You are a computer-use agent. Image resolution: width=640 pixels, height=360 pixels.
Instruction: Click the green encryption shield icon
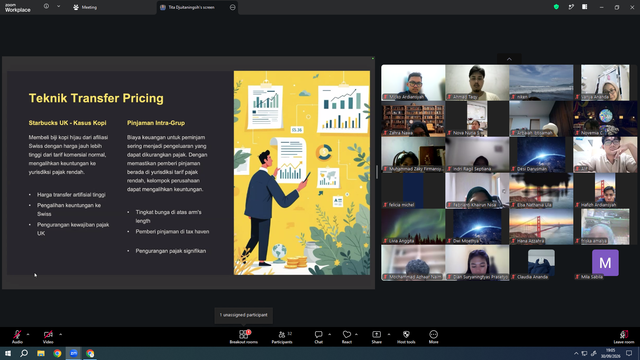(x=556, y=7)
